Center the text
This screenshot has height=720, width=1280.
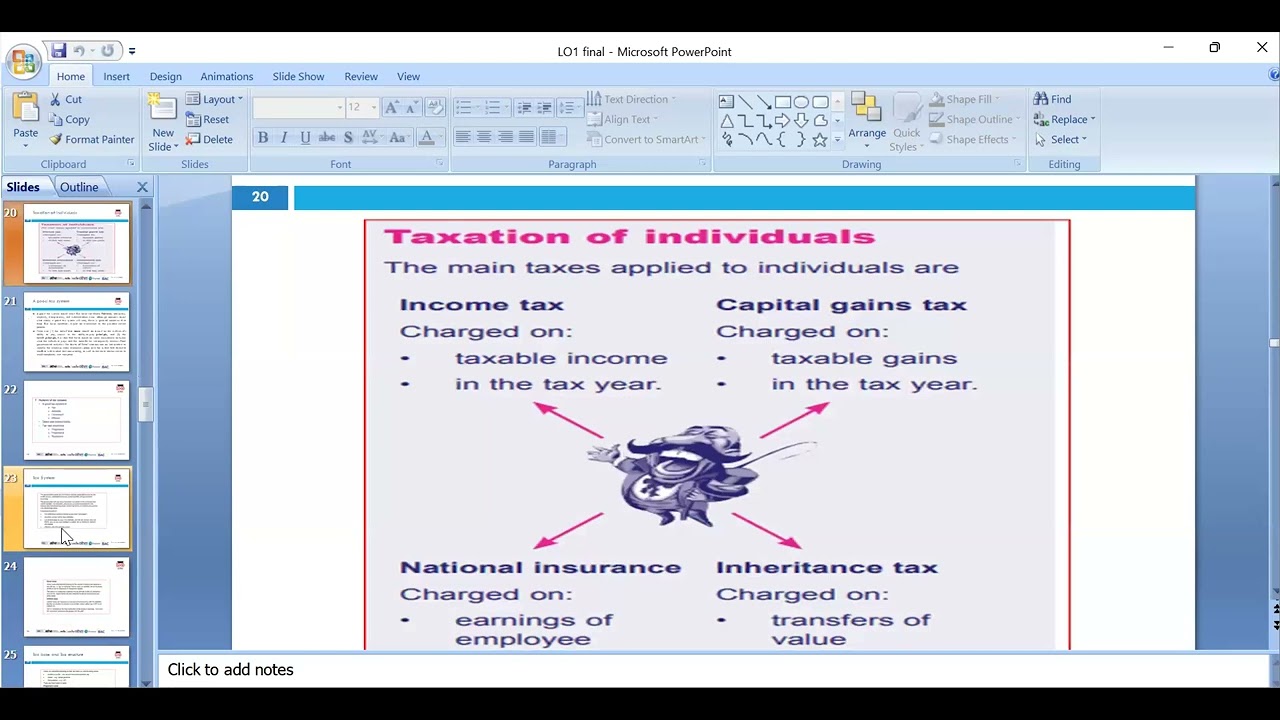484,137
